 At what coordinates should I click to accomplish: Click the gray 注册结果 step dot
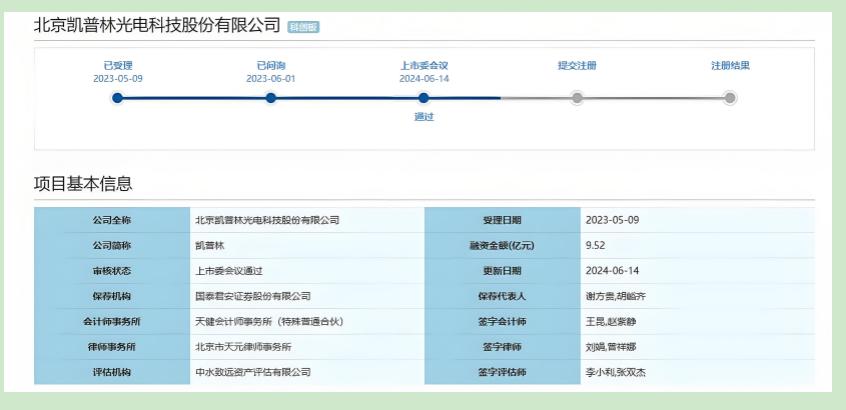pyautogui.click(x=730, y=98)
